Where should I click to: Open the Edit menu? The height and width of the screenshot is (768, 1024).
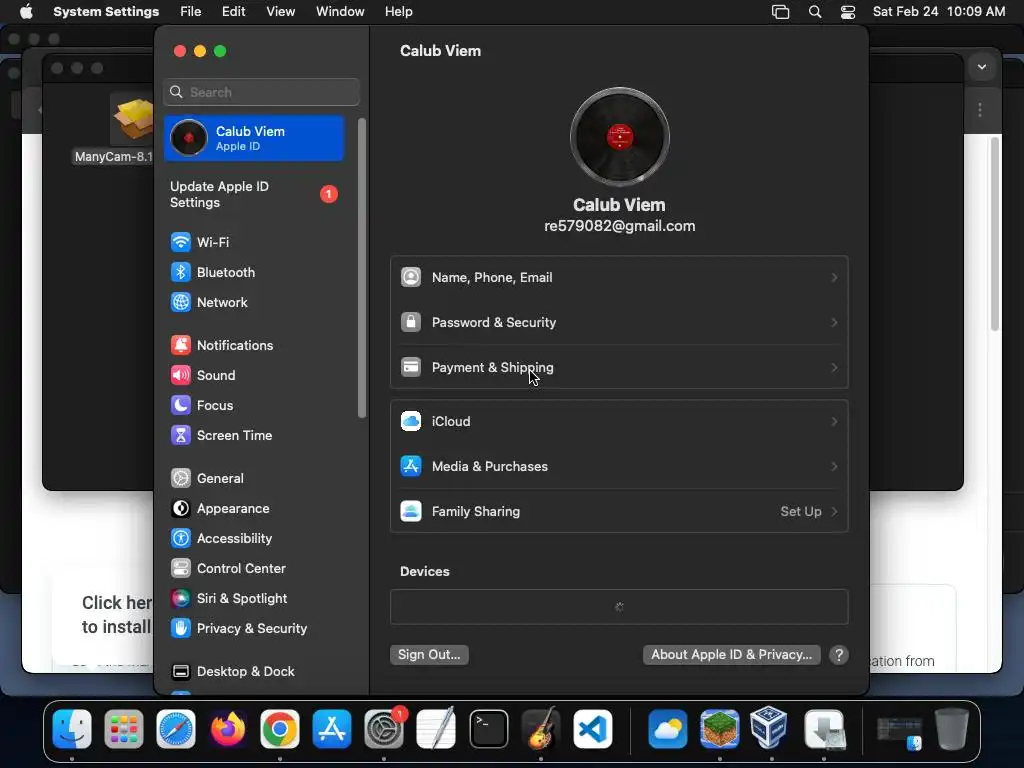[x=233, y=12]
